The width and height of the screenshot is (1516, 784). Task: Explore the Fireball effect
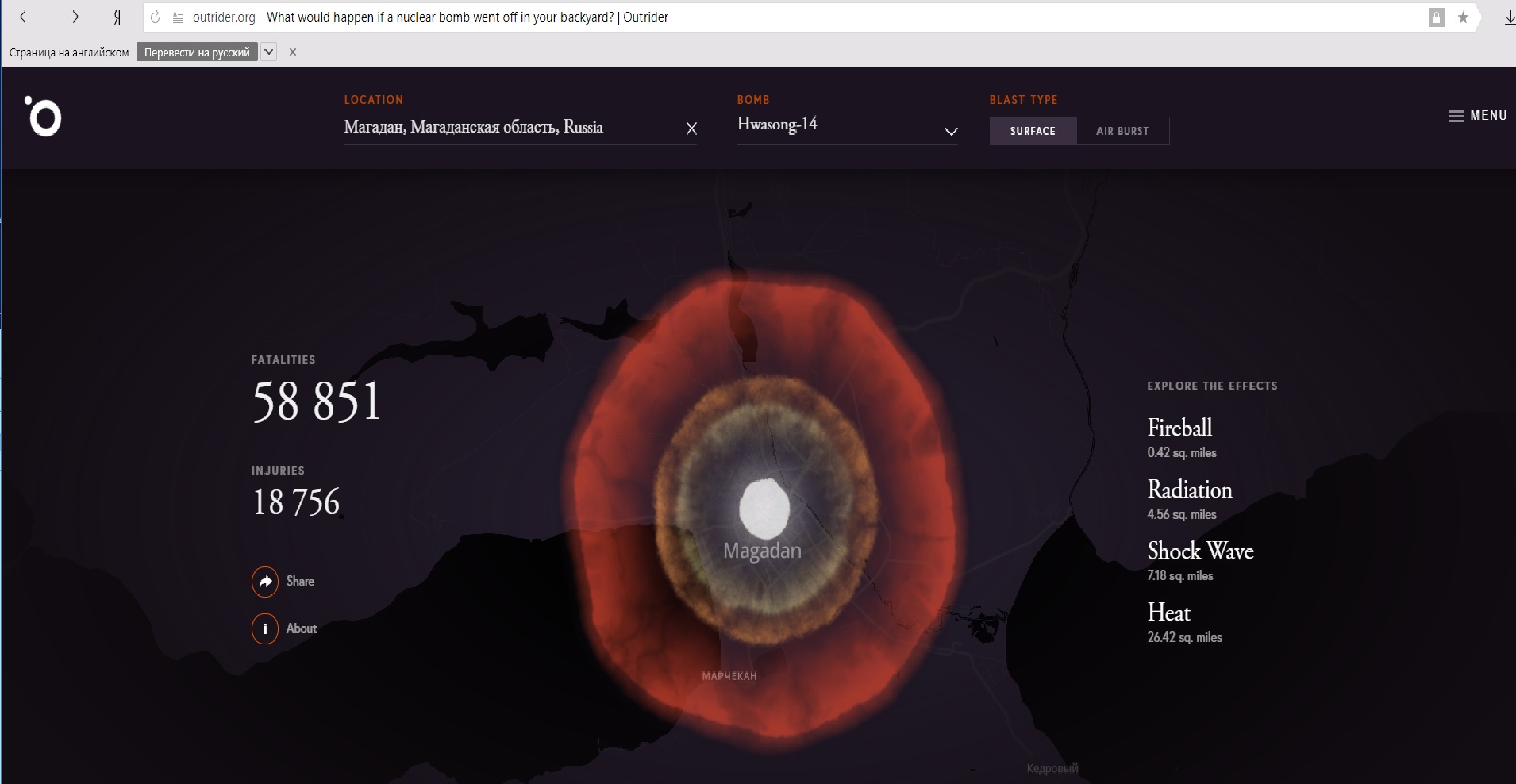[x=1179, y=429]
